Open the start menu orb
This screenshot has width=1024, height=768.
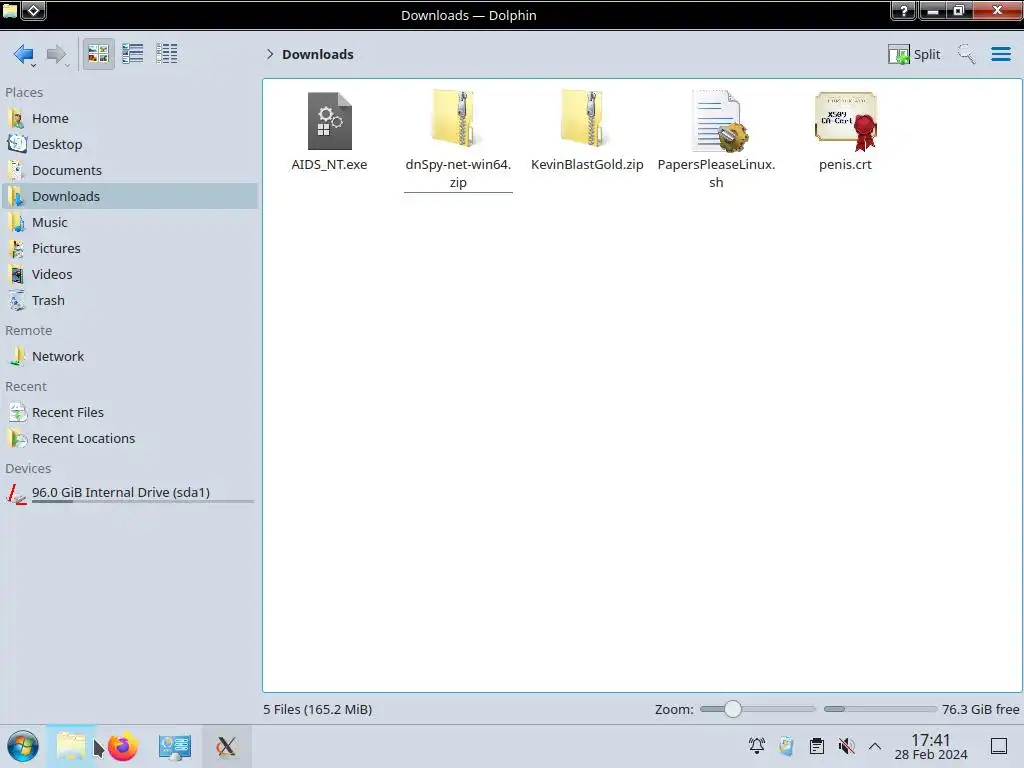(23, 746)
